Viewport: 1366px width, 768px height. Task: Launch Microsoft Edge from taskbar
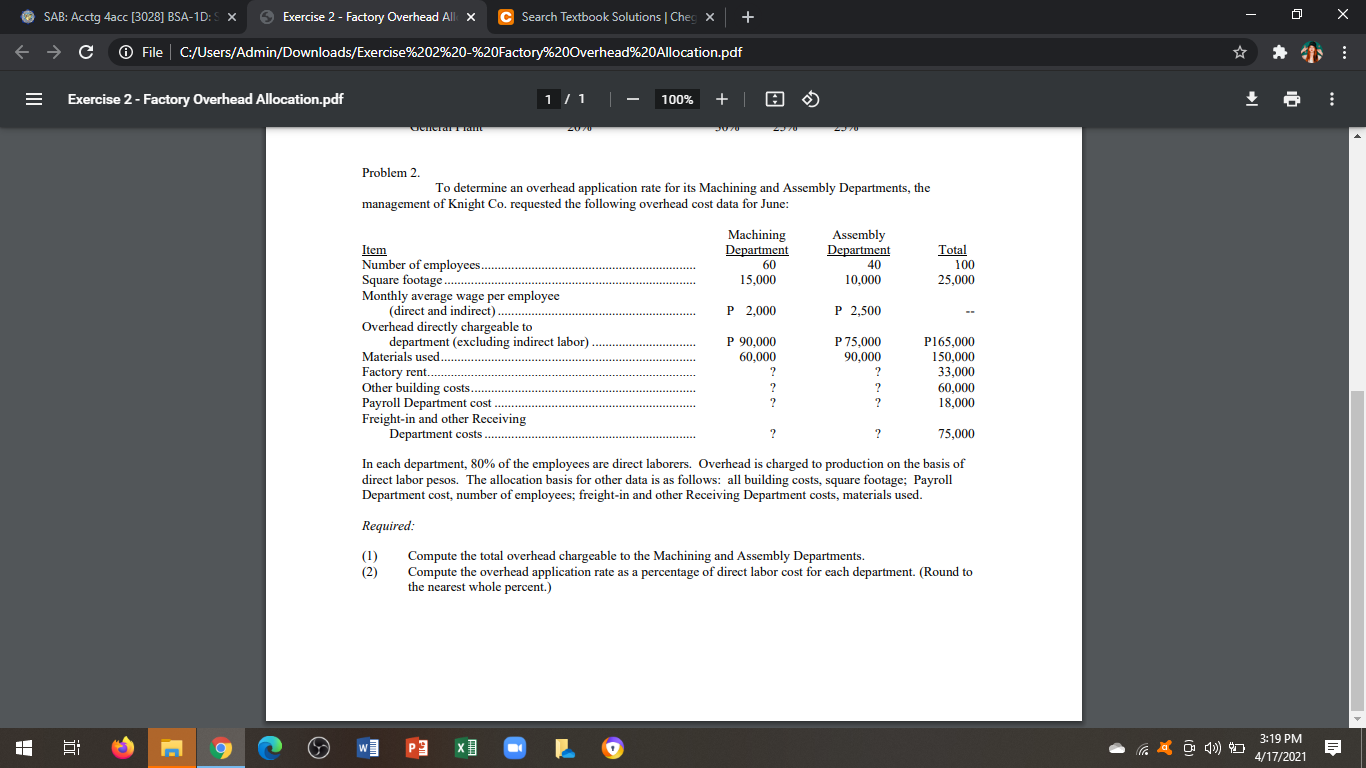[x=268, y=747]
